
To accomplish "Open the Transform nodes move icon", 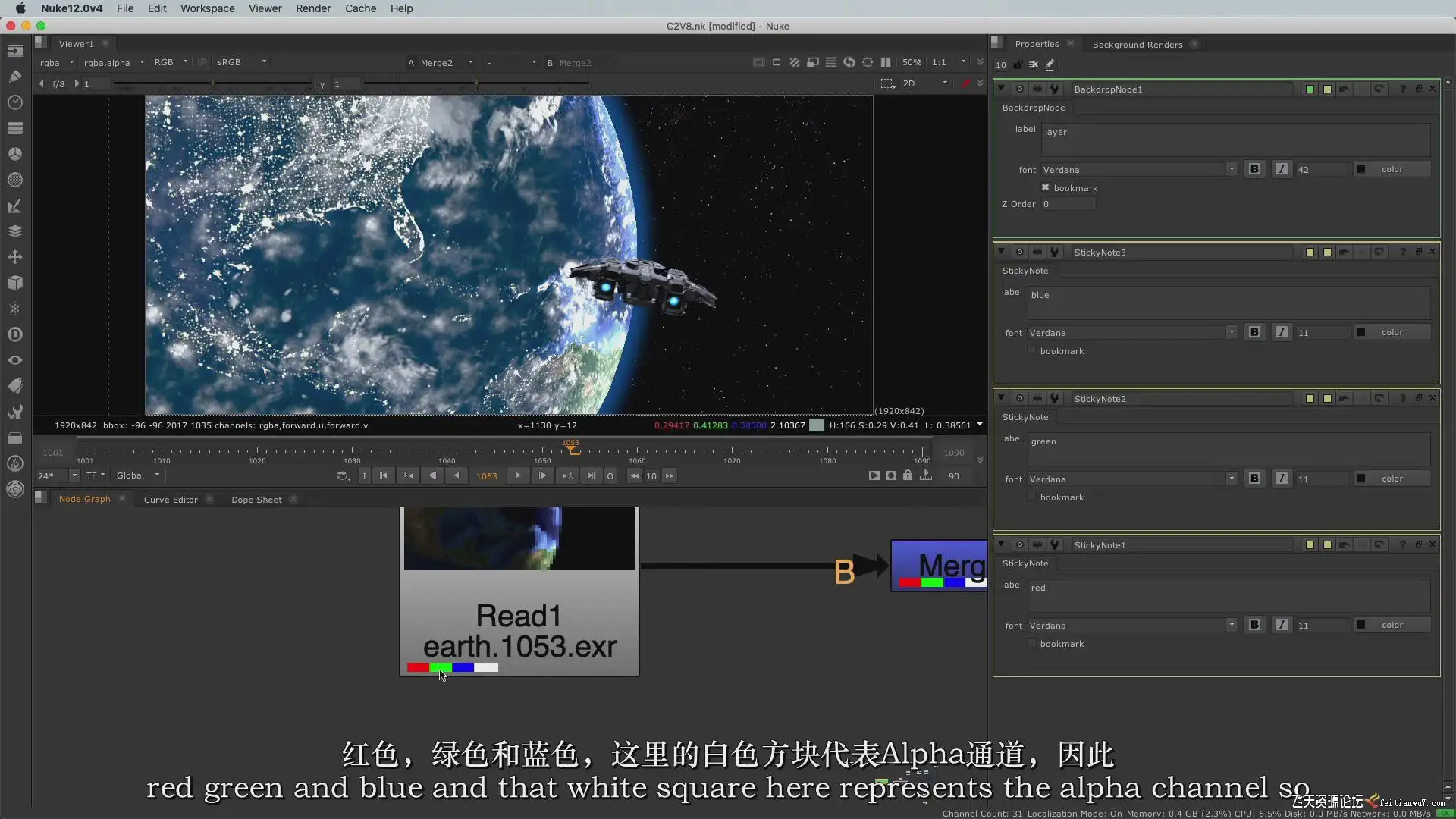I will pyautogui.click(x=15, y=257).
